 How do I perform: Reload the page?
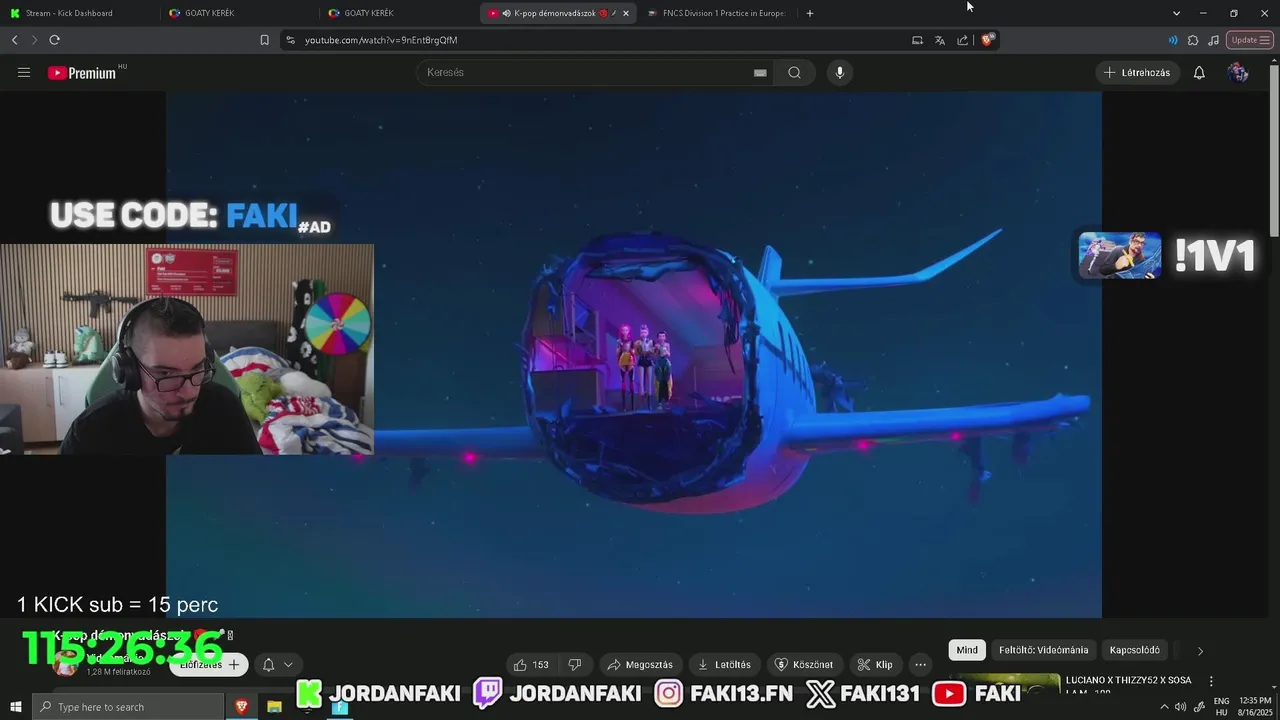pyautogui.click(x=54, y=40)
